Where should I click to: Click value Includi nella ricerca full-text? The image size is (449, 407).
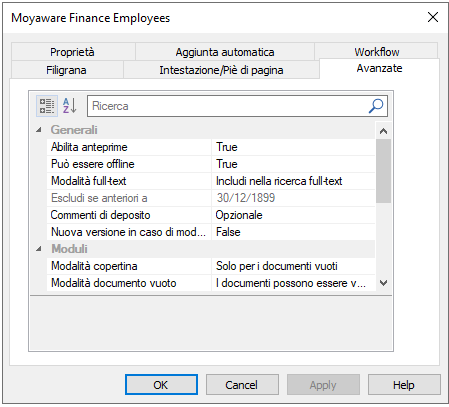coord(293,181)
